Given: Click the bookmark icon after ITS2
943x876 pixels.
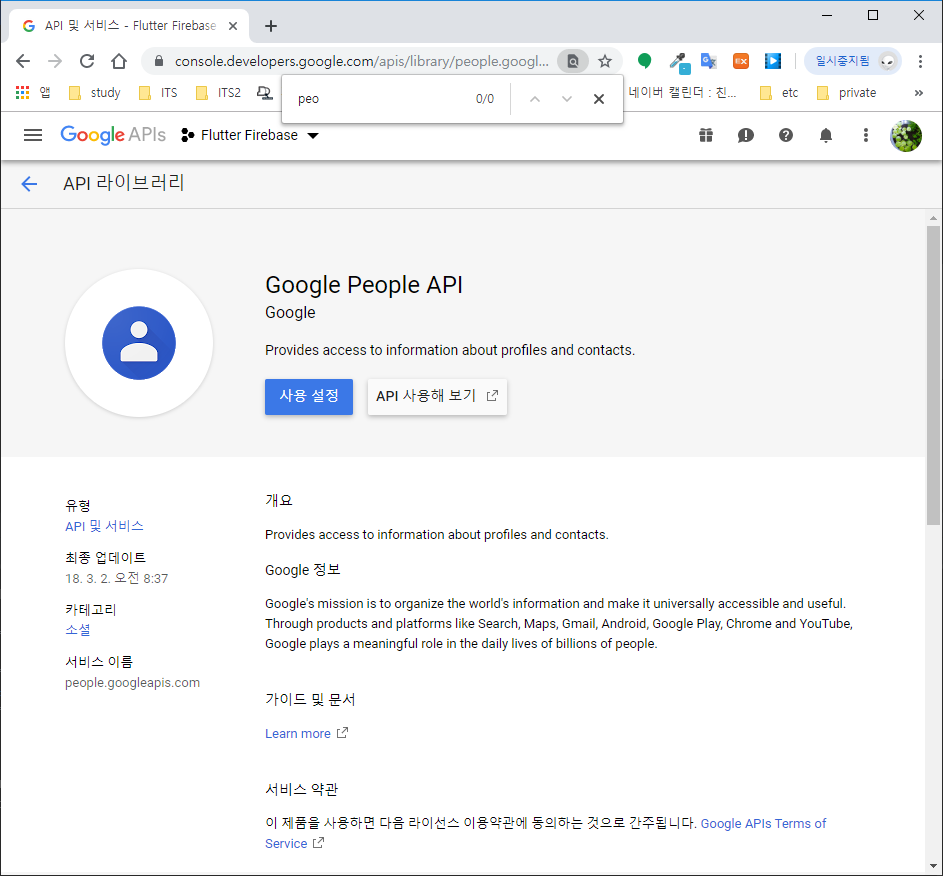Looking at the screenshot, I should [x=265, y=93].
